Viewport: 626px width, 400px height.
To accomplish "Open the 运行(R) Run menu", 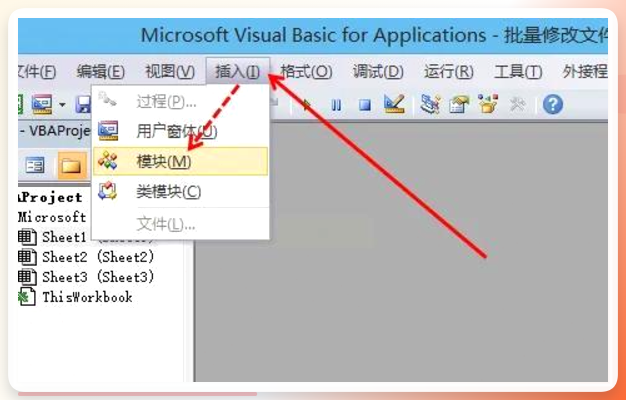I will (448, 72).
